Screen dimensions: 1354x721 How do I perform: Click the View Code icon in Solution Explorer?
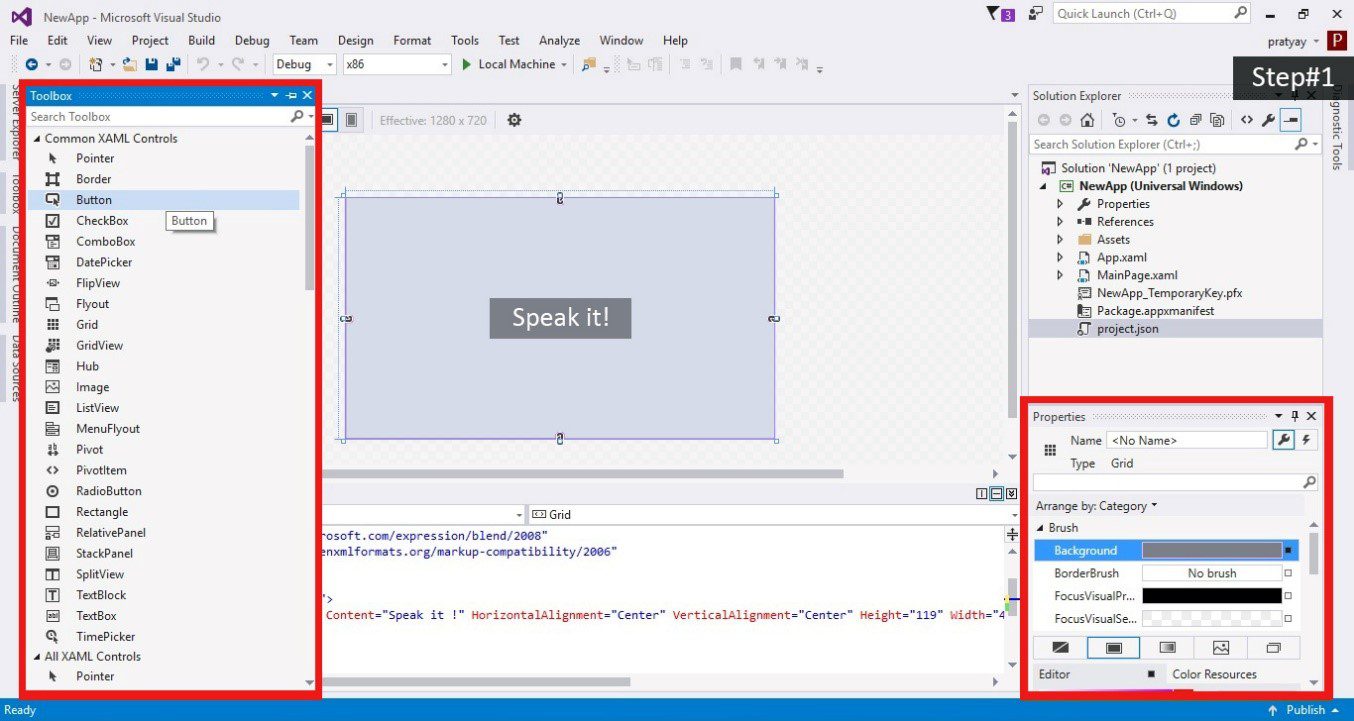(1247, 120)
